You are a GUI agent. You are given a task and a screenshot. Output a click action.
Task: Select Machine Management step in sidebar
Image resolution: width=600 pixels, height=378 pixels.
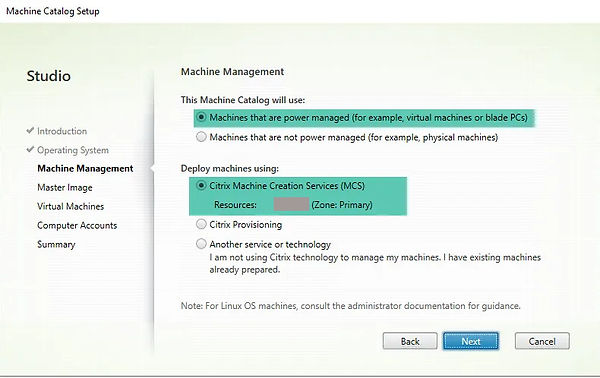[85, 168]
